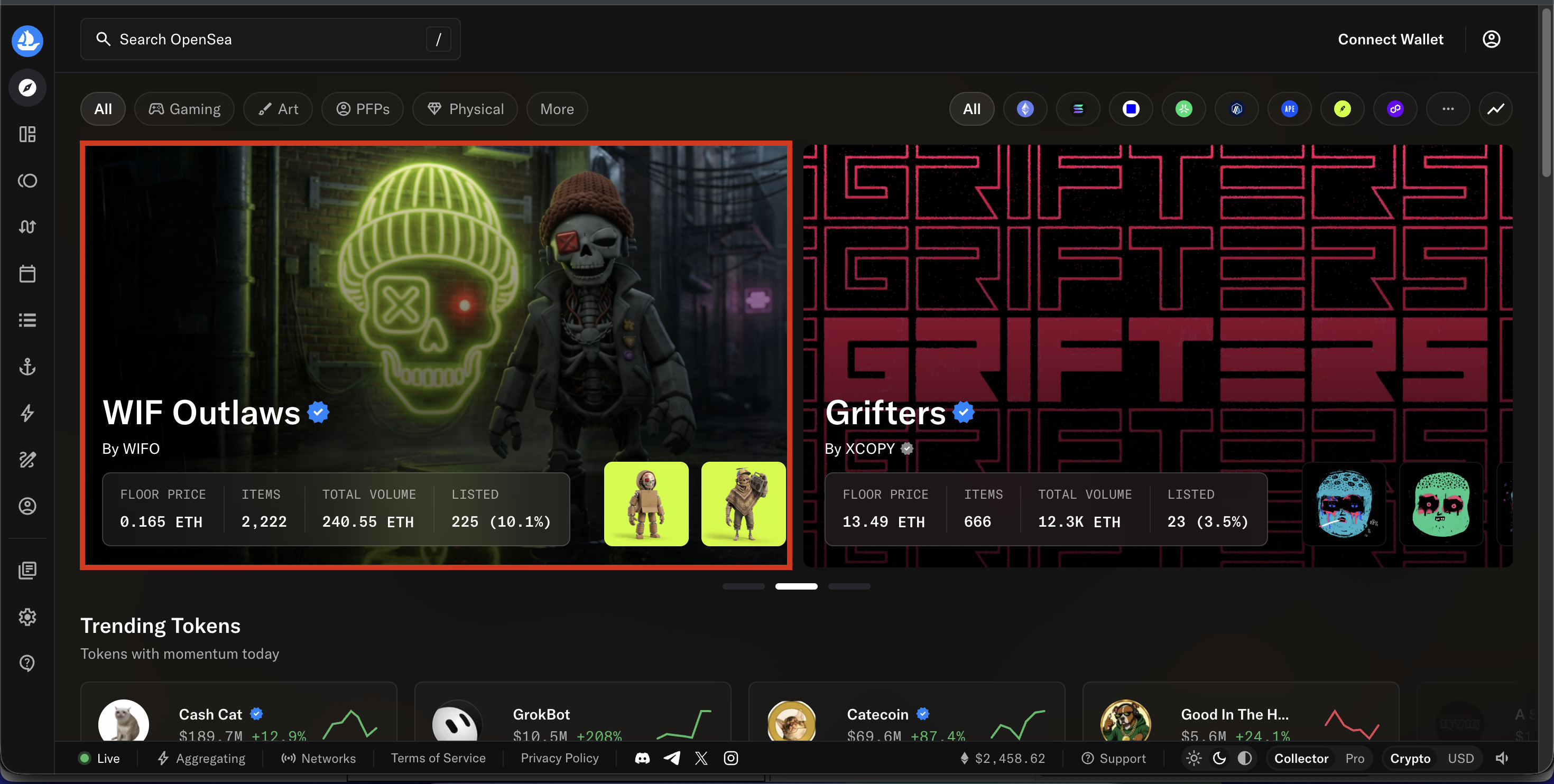Viewport: 1554px width, 784px height.
Task: Select Crypto currency display
Action: click(x=1410, y=758)
